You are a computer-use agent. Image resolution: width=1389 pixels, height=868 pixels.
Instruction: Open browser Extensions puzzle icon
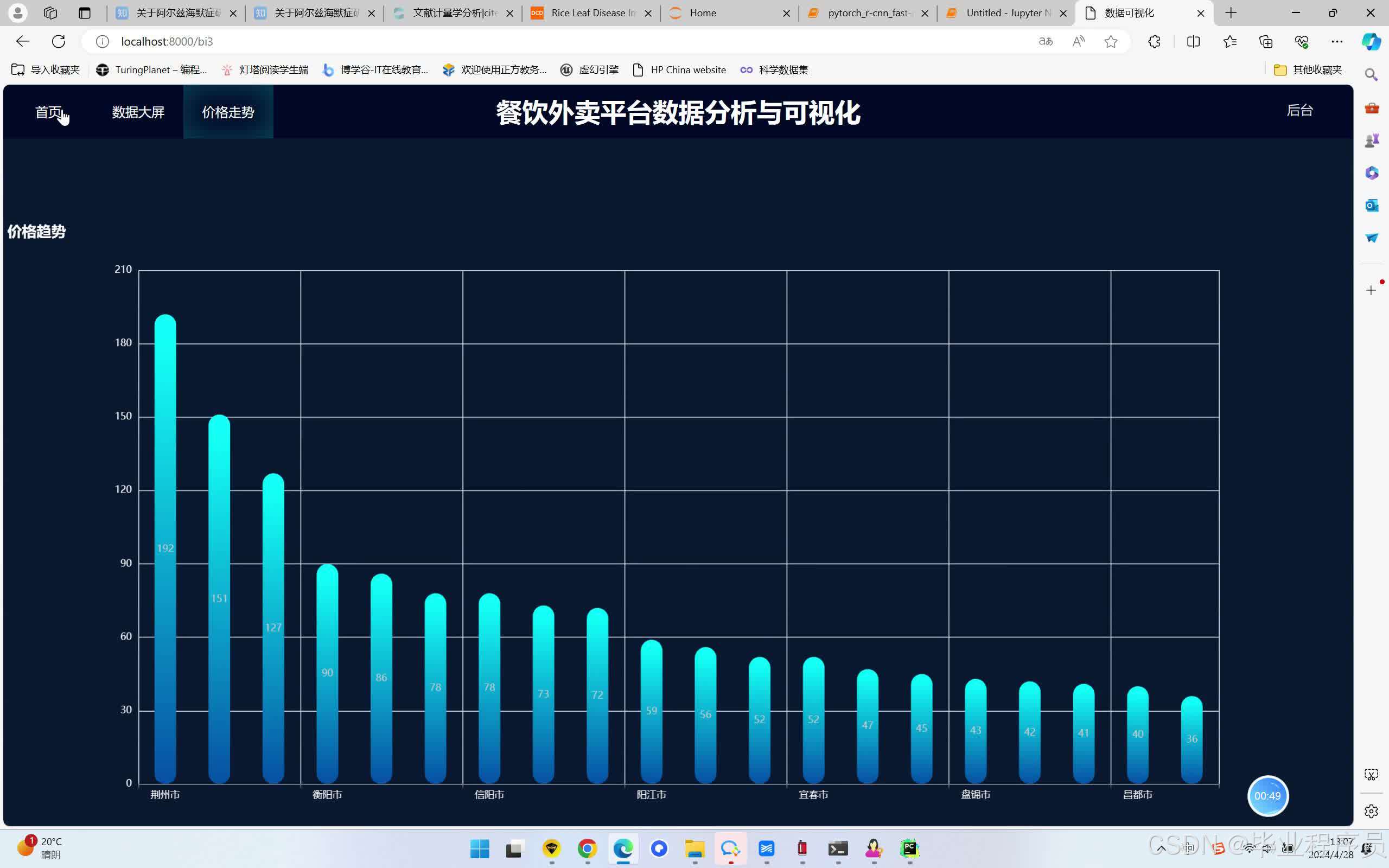(1154, 41)
